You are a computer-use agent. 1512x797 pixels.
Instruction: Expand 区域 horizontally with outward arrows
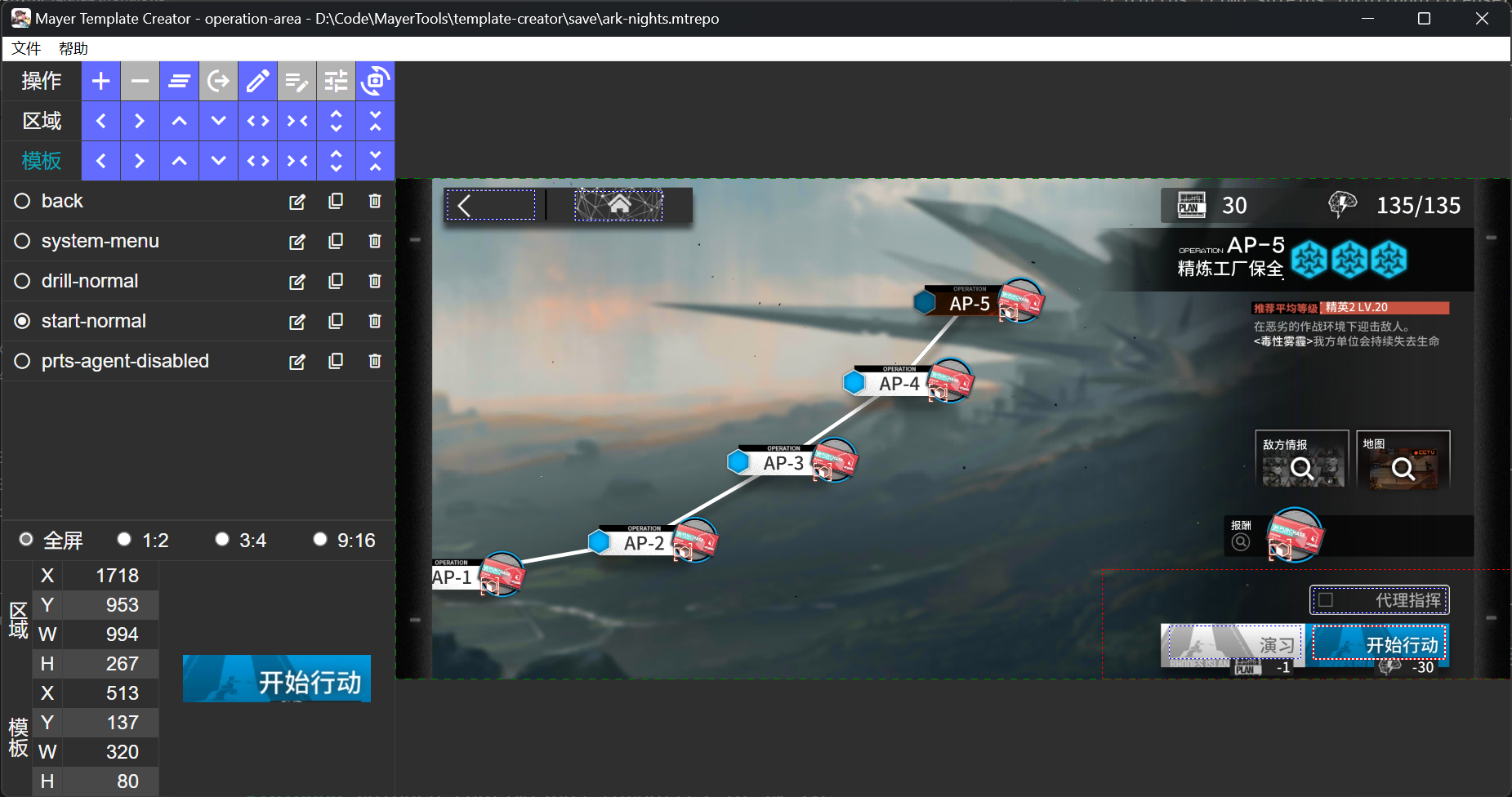258,121
